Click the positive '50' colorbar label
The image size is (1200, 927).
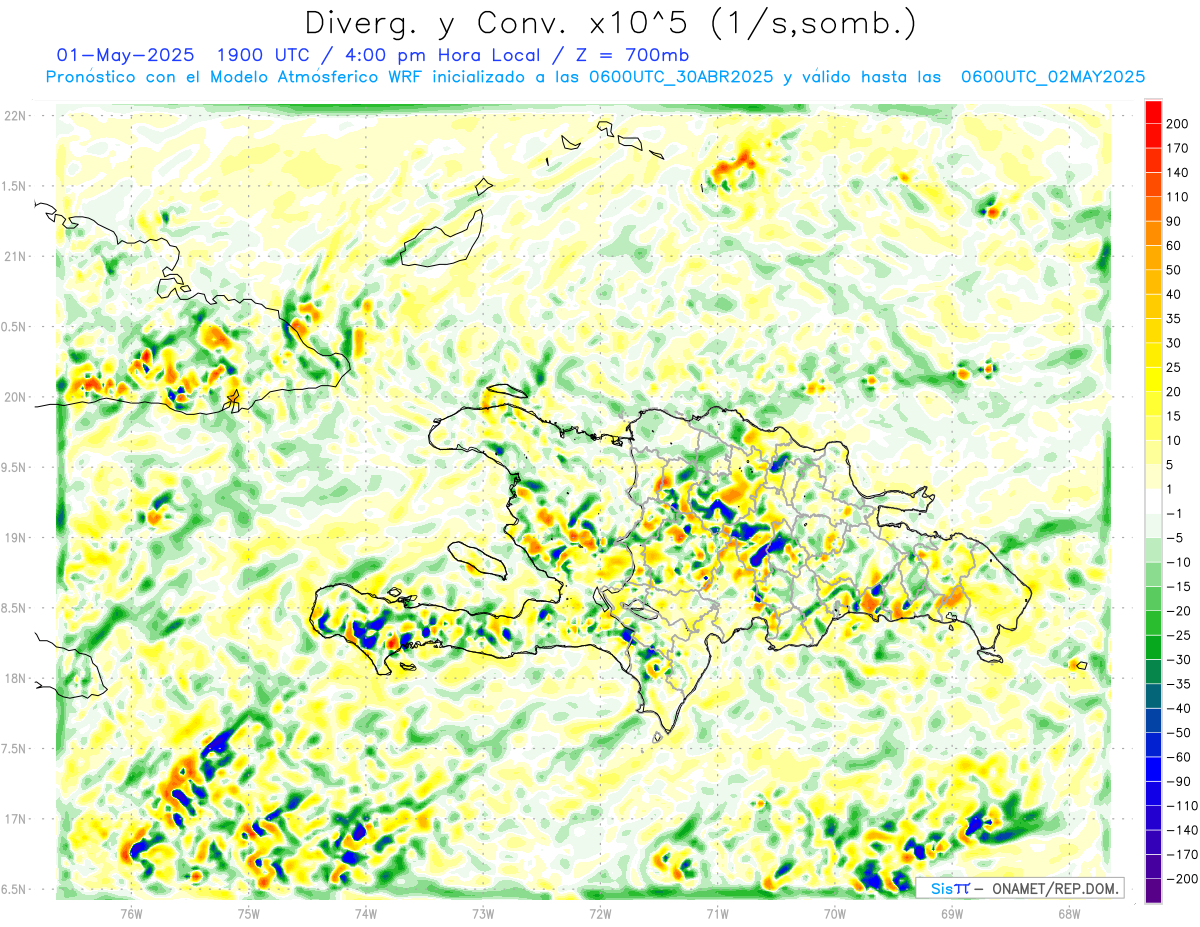coord(1174,270)
